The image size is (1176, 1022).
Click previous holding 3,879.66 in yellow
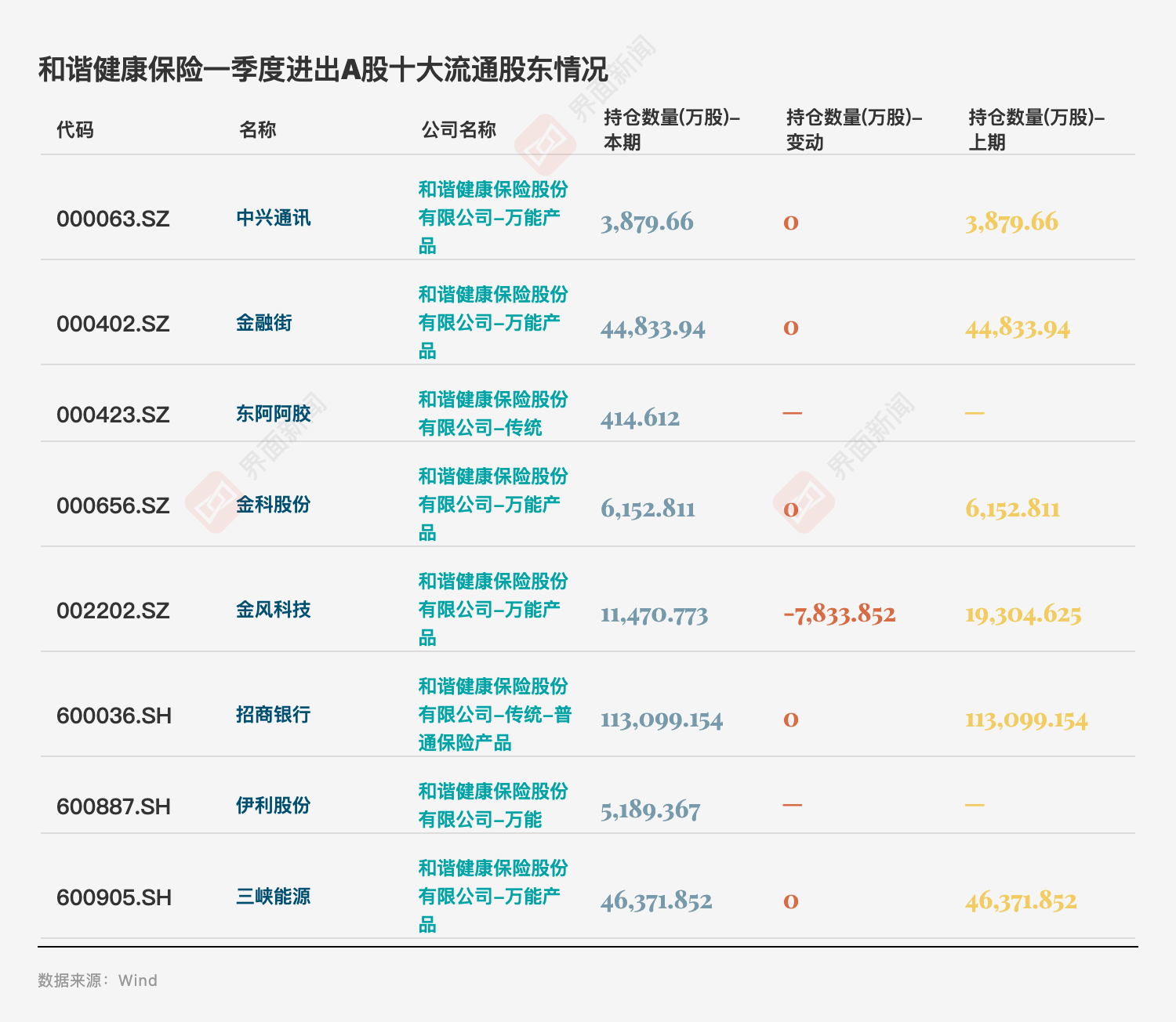tap(1011, 222)
